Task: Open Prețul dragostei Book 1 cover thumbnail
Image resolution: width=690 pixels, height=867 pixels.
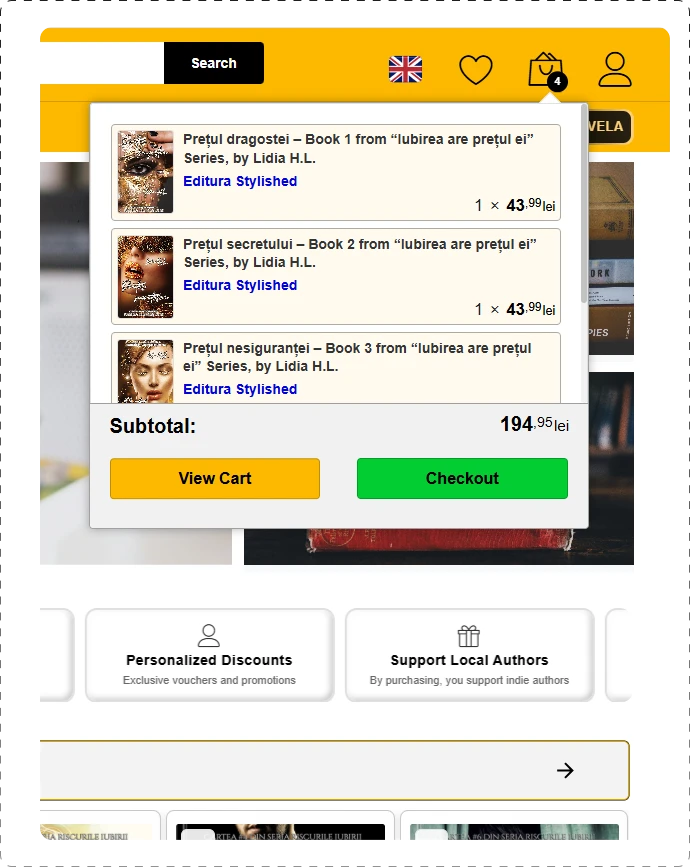Action: tap(145, 172)
